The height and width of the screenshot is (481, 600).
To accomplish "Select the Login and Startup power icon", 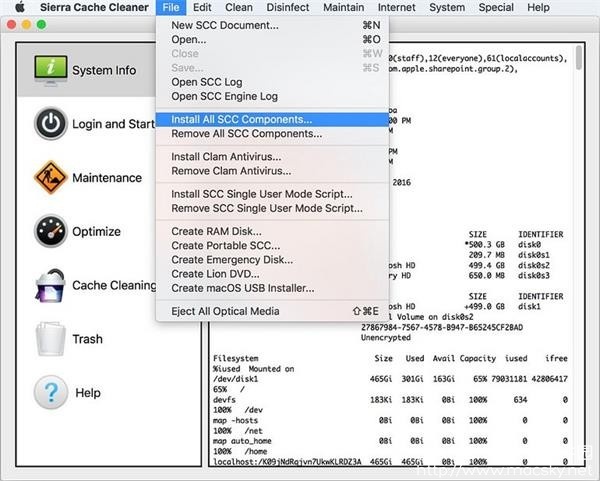I will pyautogui.click(x=51, y=124).
